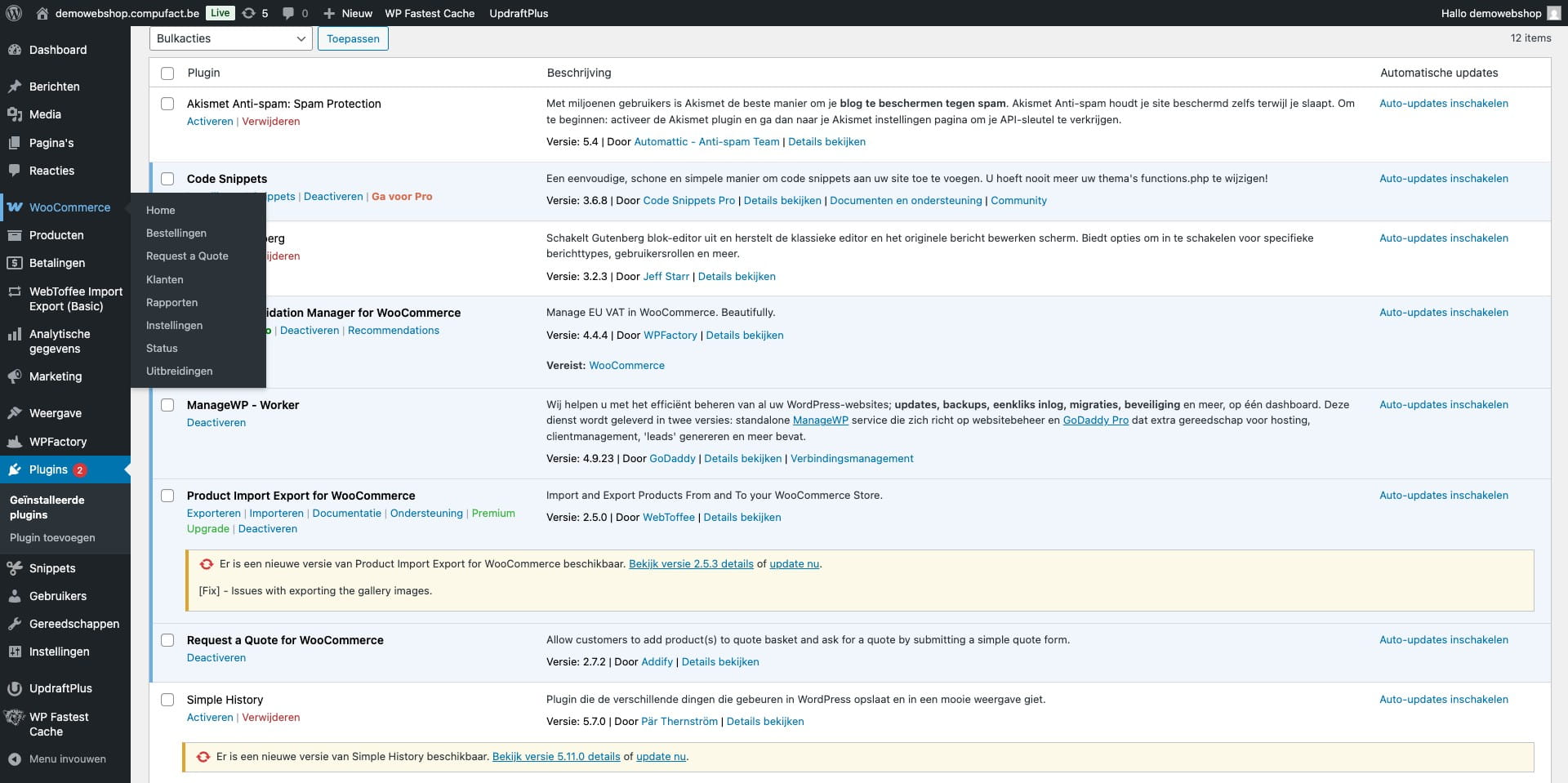The height and width of the screenshot is (783, 1568).
Task: Click the Gereedschappen wrench icon
Action: point(15,624)
